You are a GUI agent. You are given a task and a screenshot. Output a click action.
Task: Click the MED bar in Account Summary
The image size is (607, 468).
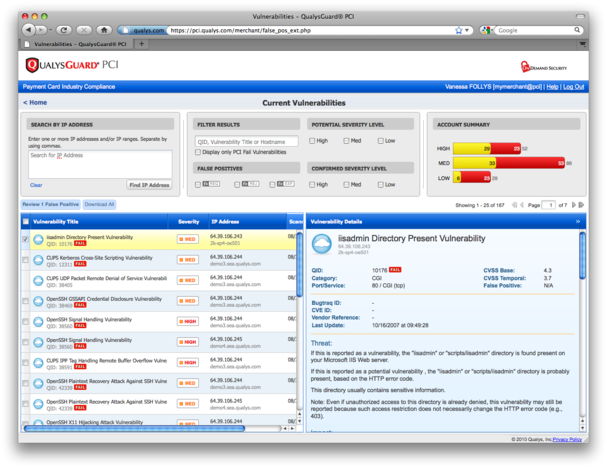[x=509, y=163]
